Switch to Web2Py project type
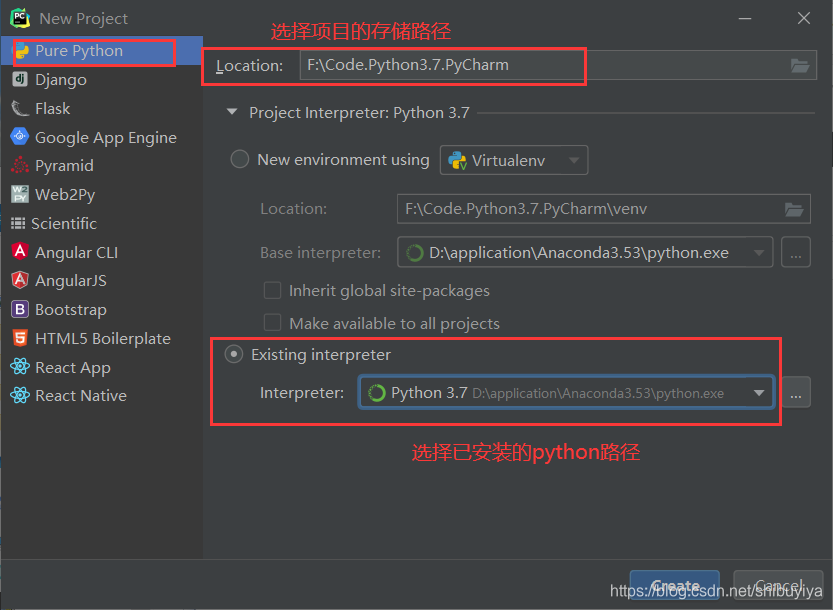Viewport: 833px width, 610px height. [102, 194]
